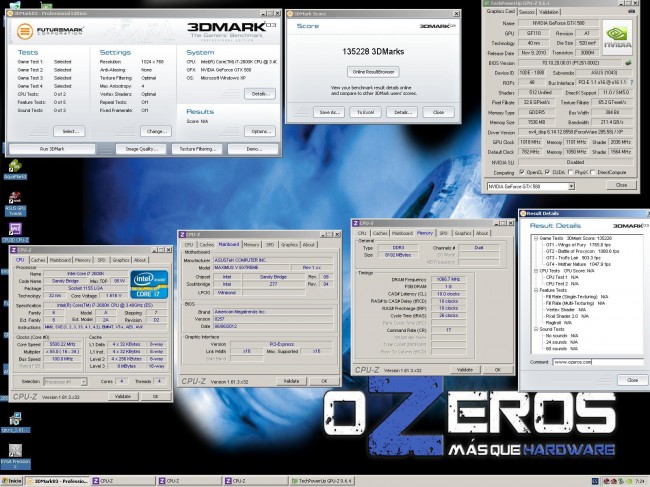Click the DRAM Frequency value in CPU-Z Memory
This screenshot has height=487, width=650.
[449, 279]
